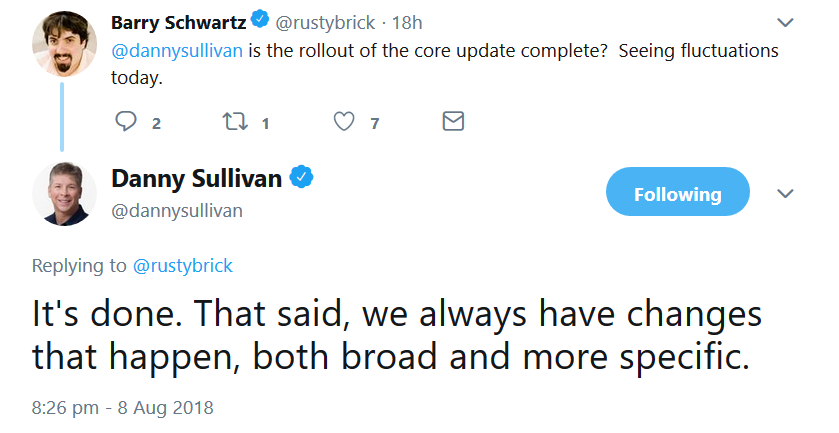Click the reply icon on Barry's tweet
The width and height of the screenshot is (839, 433).
(126, 122)
